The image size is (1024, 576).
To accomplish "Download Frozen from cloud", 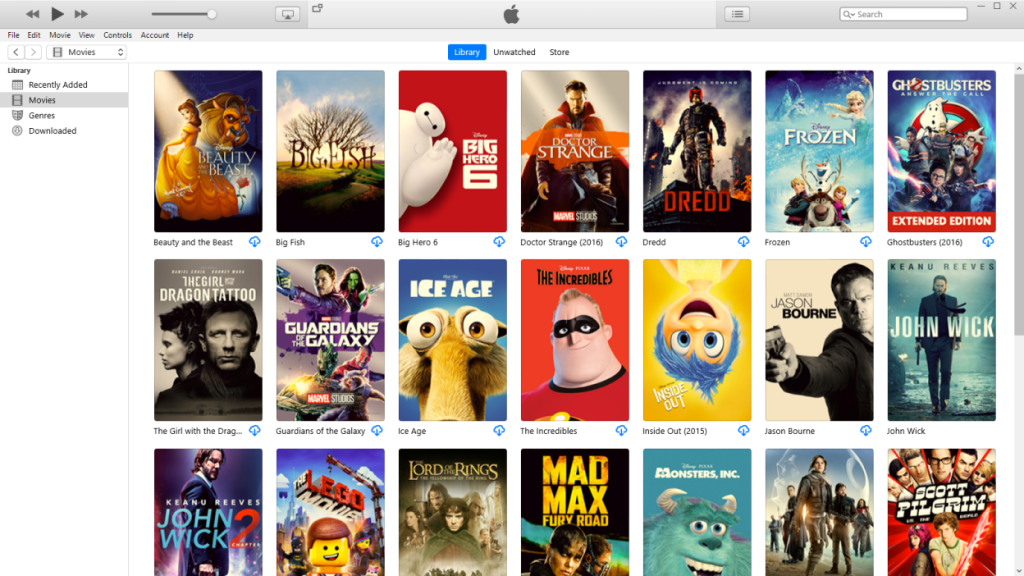I will [865, 242].
